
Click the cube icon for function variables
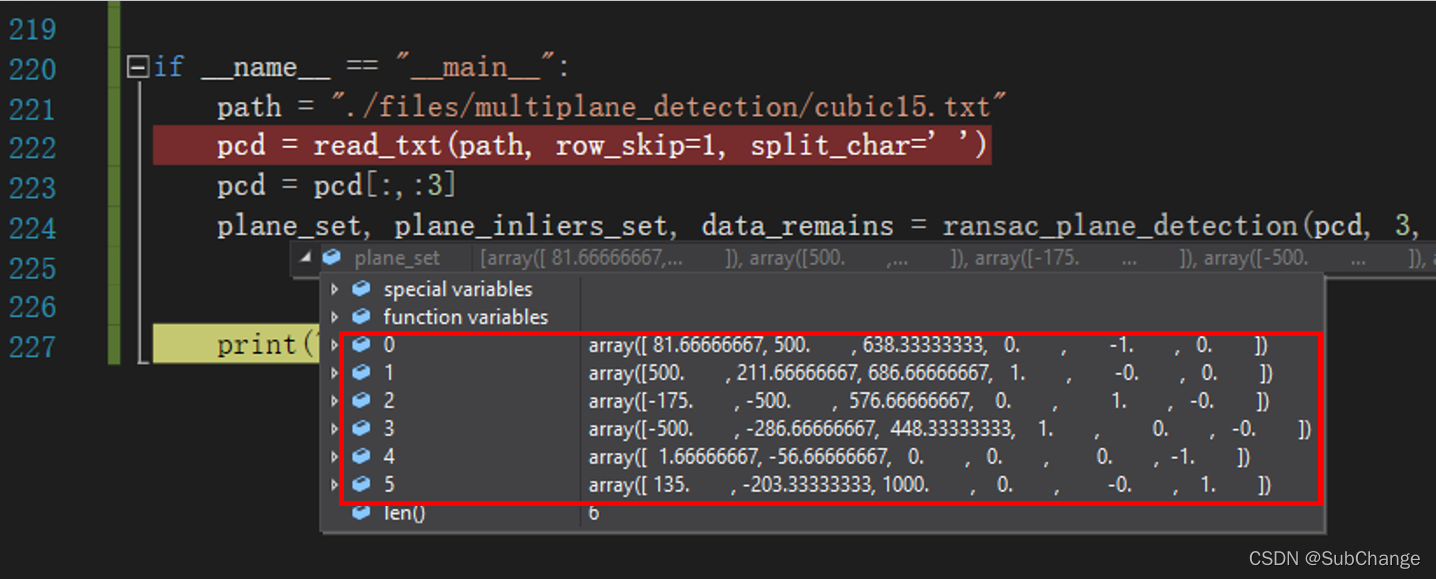[361, 317]
